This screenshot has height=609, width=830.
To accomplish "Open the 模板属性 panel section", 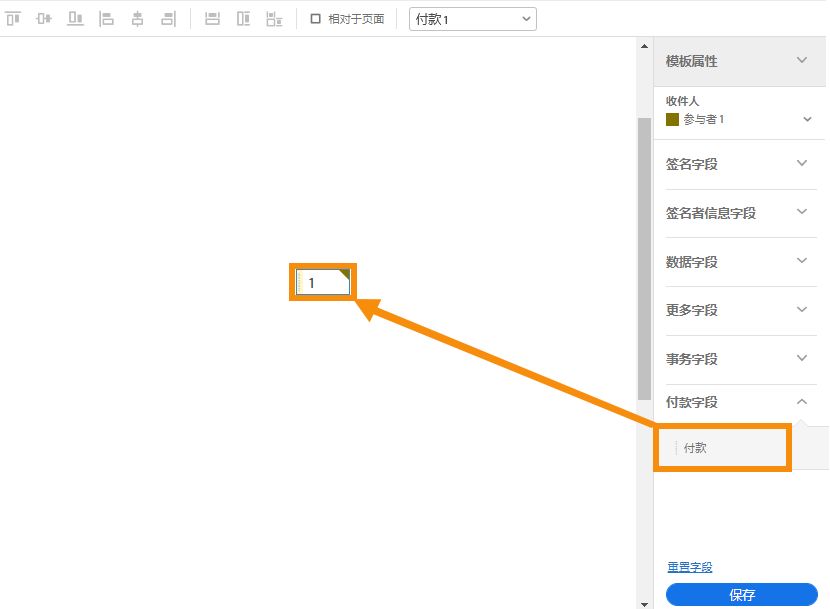I will point(740,61).
